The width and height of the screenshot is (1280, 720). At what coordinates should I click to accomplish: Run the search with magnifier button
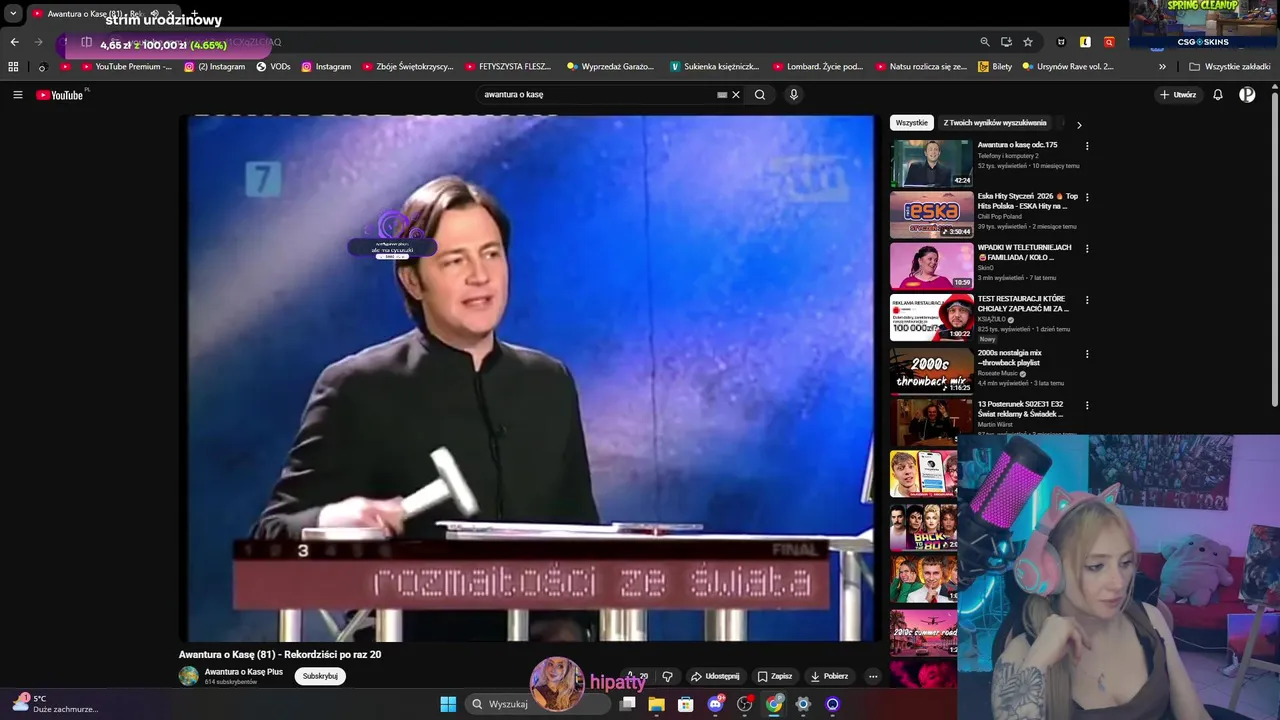coord(760,95)
